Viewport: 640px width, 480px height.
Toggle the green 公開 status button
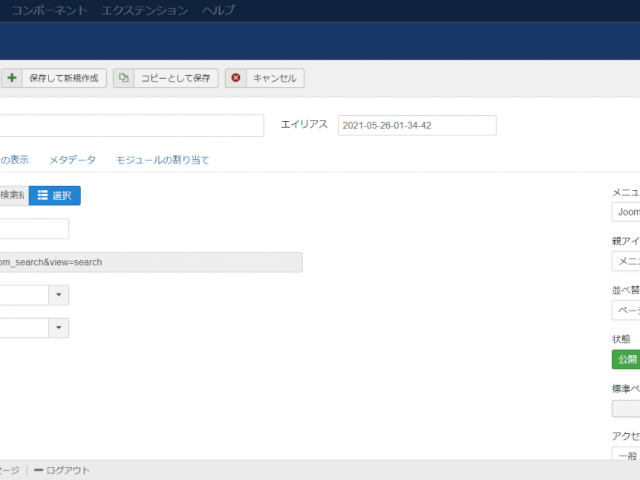pyautogui.click(x=625, y=360)
